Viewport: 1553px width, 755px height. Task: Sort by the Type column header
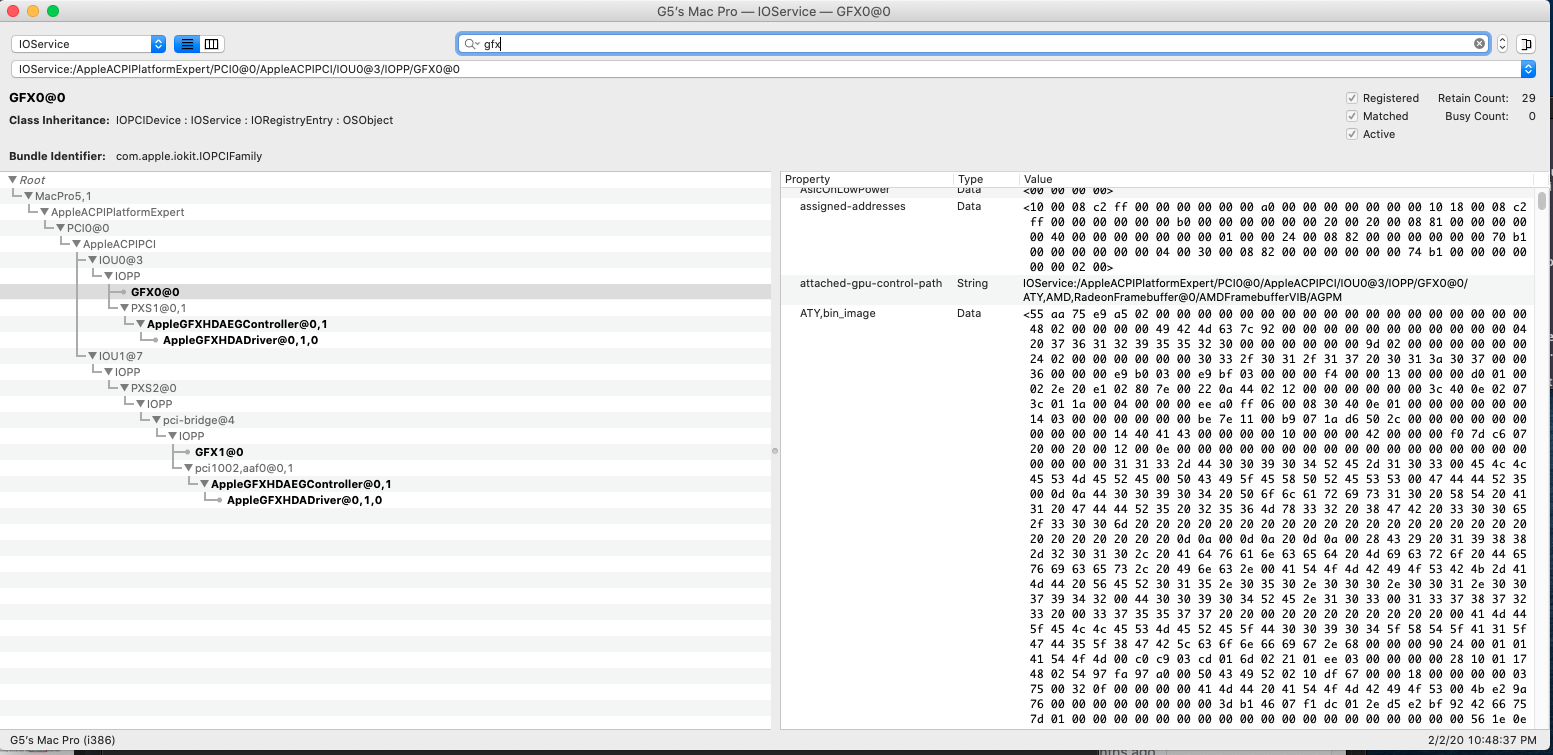pos(985,179)
